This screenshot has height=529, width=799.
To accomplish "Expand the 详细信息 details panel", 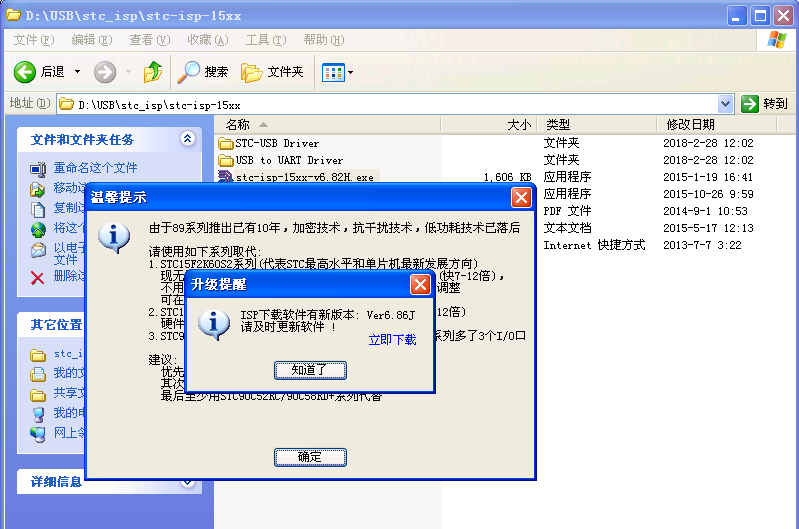I will pos(188,482).
